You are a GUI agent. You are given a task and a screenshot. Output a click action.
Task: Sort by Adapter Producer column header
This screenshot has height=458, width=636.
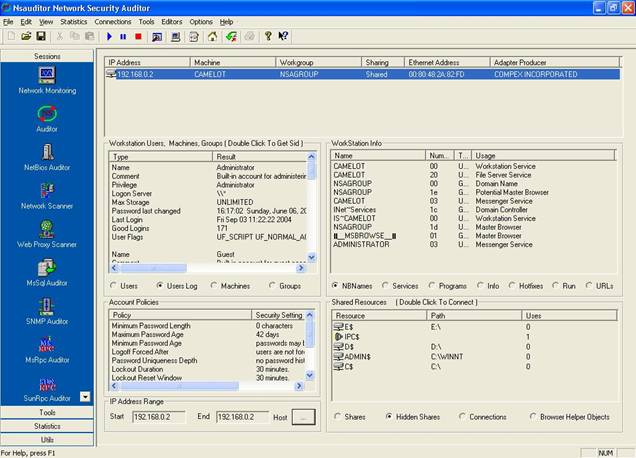coord(554,62)
